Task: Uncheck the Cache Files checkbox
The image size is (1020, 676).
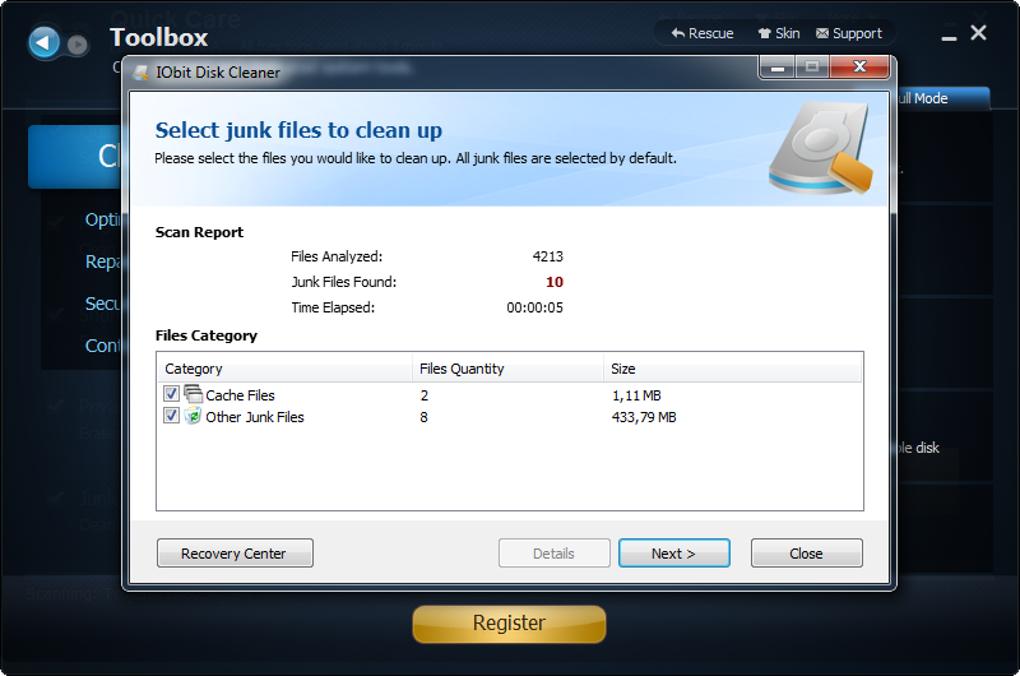Action: click(171, 394)
